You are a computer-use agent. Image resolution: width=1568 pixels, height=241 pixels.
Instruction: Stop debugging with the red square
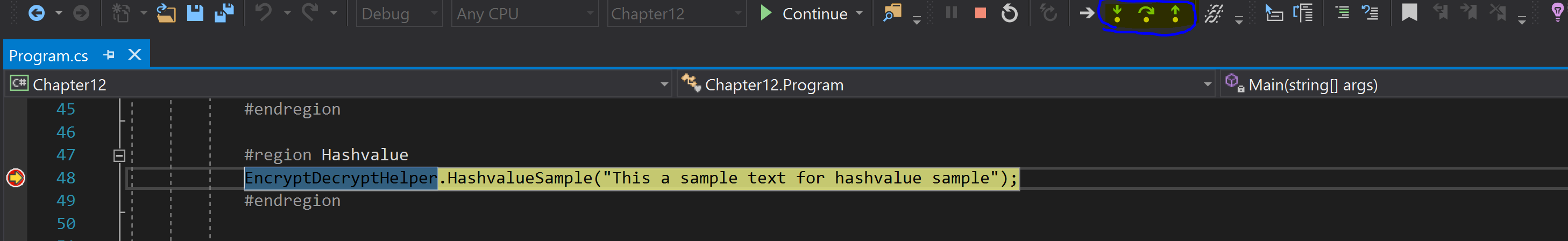click(980, 13)
